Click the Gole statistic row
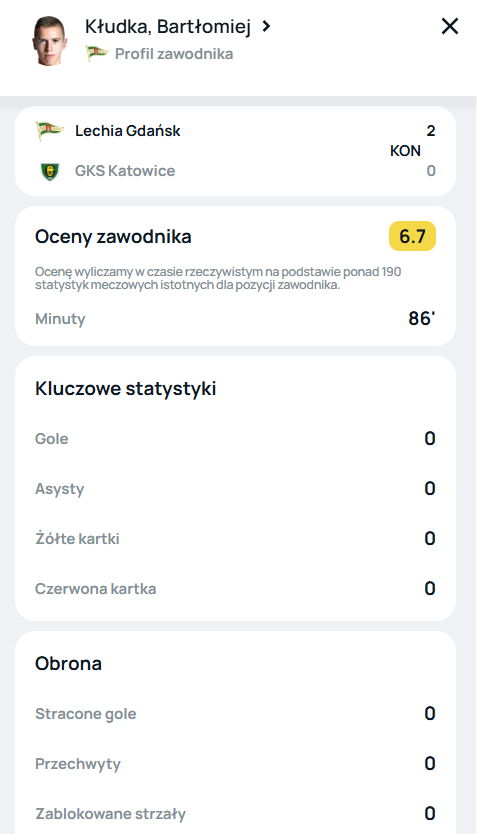 235,439
